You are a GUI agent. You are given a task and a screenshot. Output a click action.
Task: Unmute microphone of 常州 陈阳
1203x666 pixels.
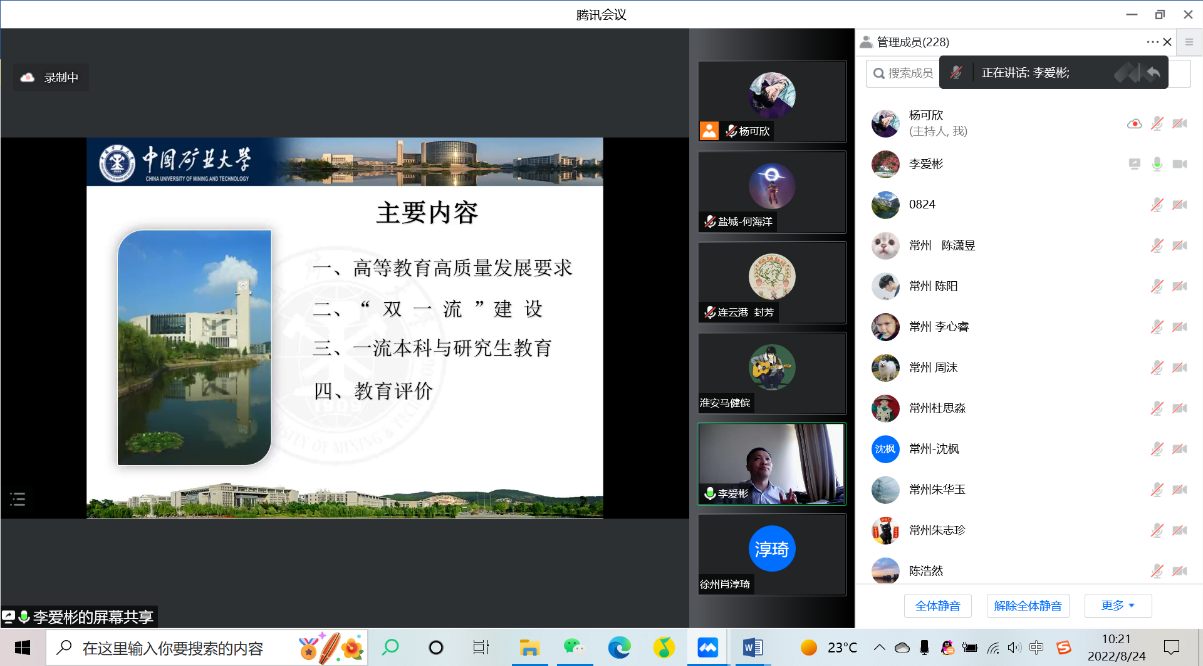1157,286
